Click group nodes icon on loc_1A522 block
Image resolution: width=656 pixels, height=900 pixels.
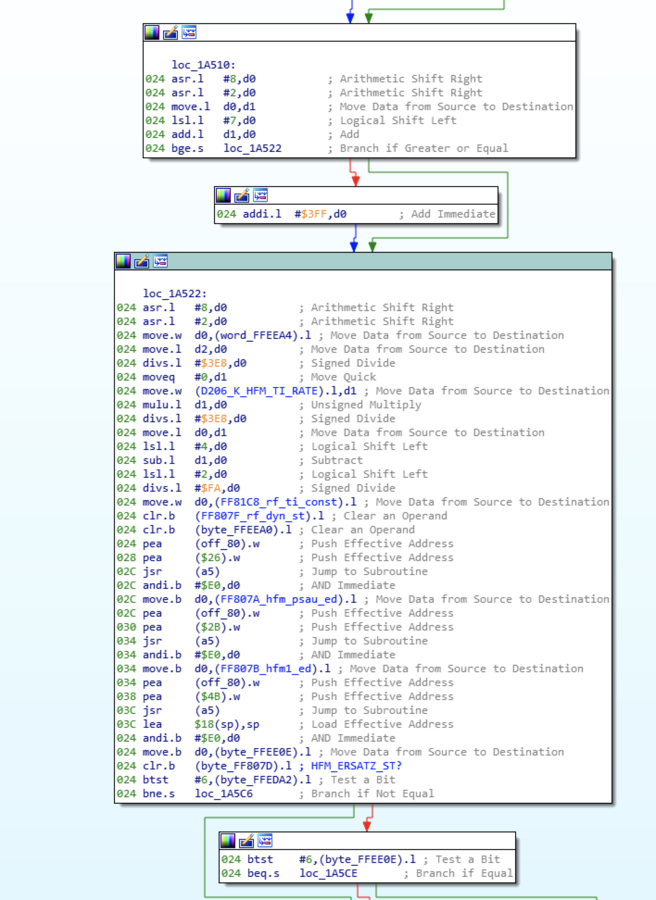159,262
